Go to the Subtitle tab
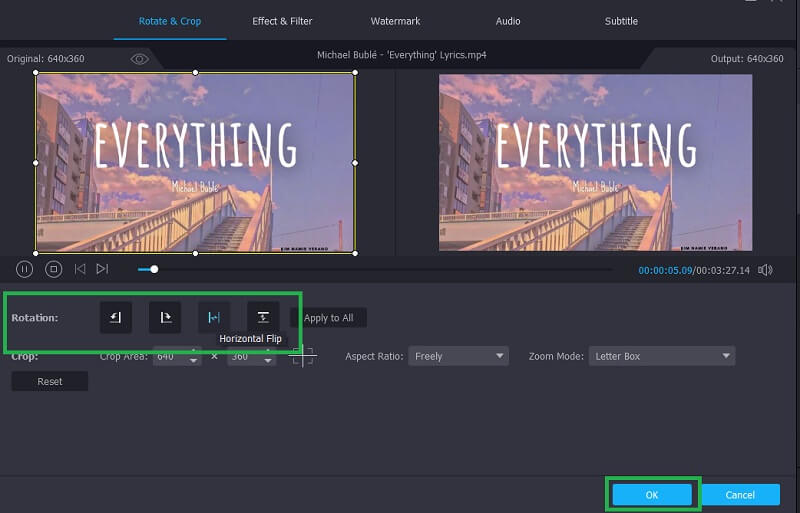Screen dimensions: 800x513 [x=621, y=21]
